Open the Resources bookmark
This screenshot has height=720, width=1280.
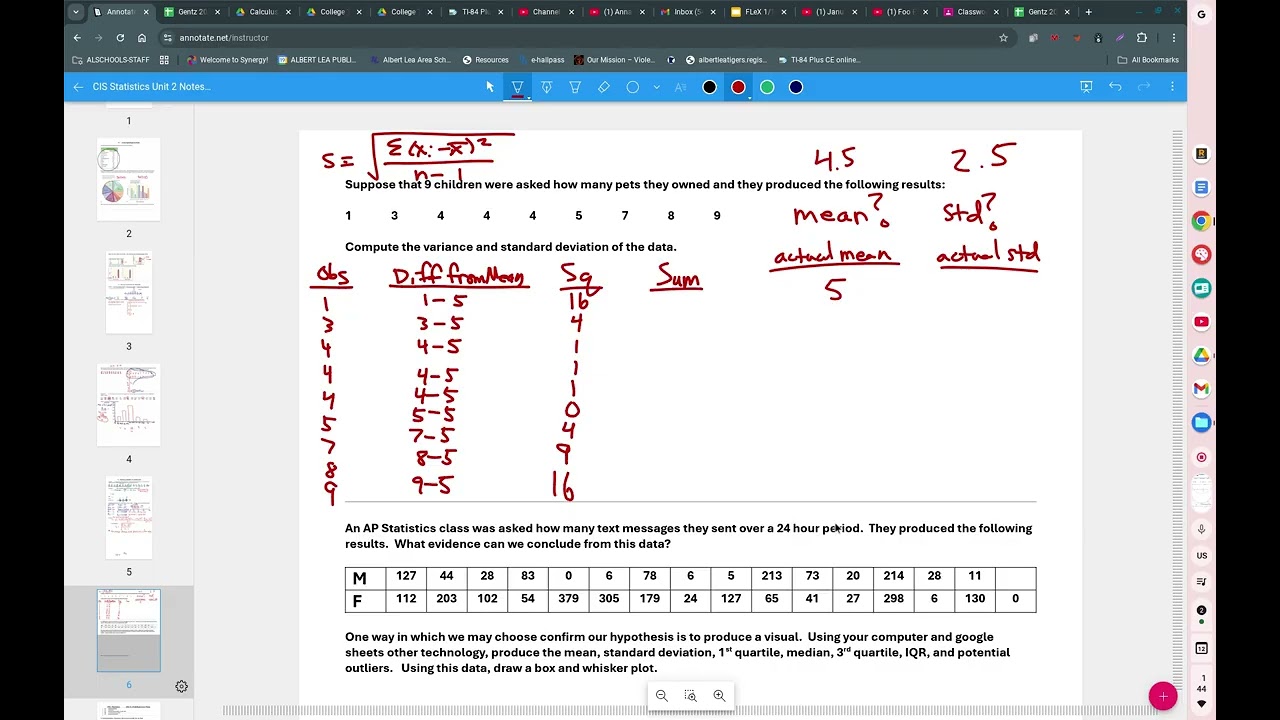[x=485, y=60]
